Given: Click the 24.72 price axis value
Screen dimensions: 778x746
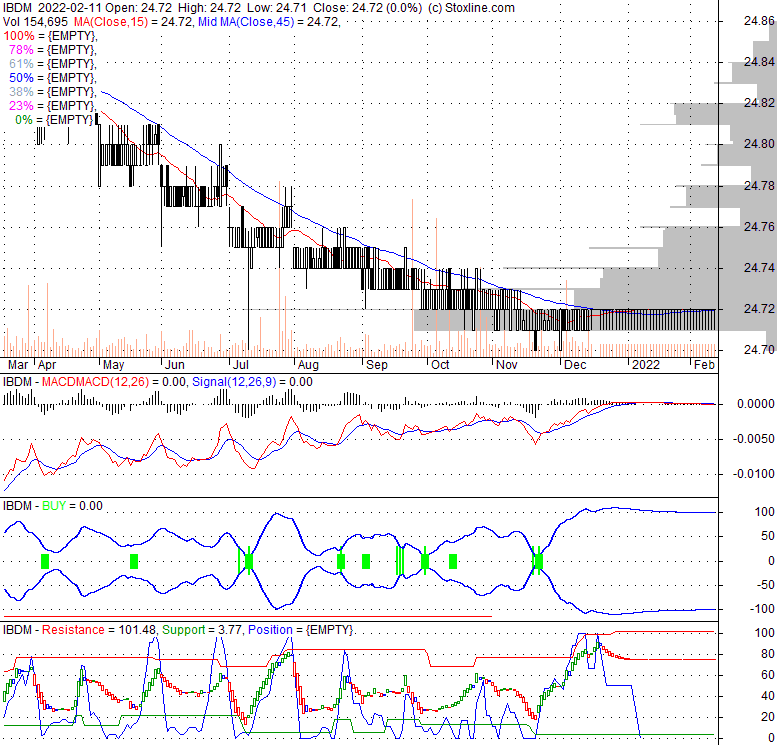Looking at the screenshot, I should pyautogui.click(x=759, y=309).
